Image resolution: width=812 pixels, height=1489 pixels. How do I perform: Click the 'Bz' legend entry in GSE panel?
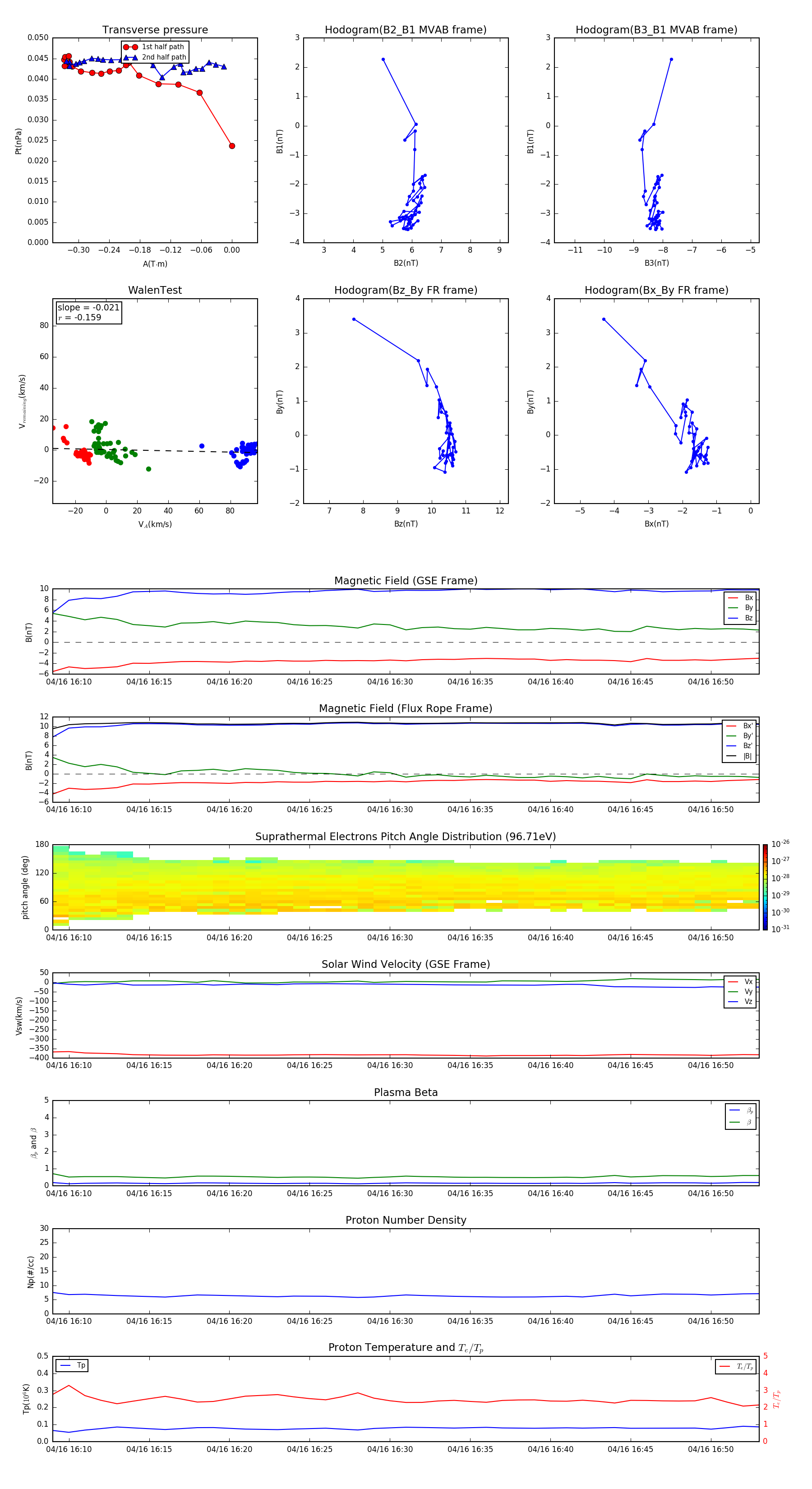[x=741, y=618]
